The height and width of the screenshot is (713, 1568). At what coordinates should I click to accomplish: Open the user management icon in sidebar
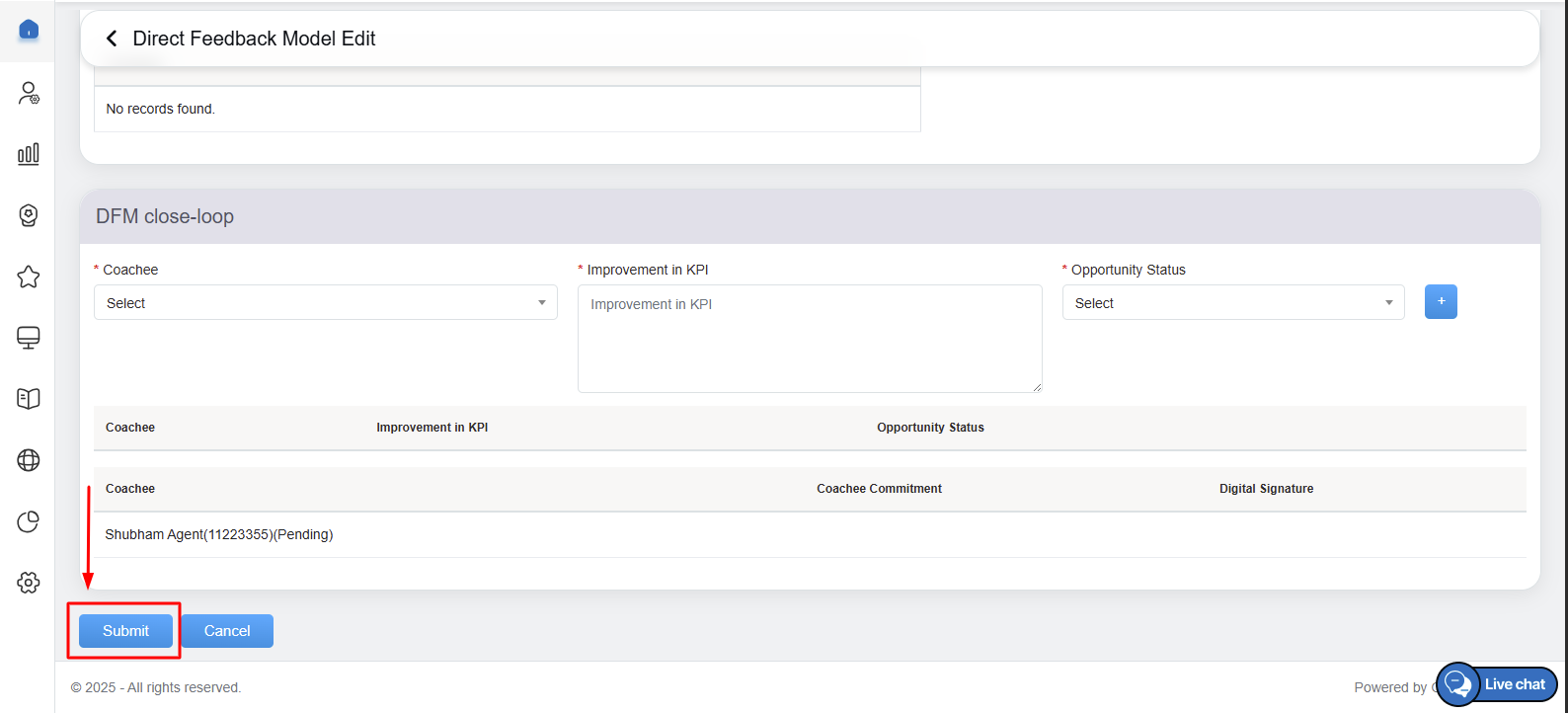click(29, 93)
